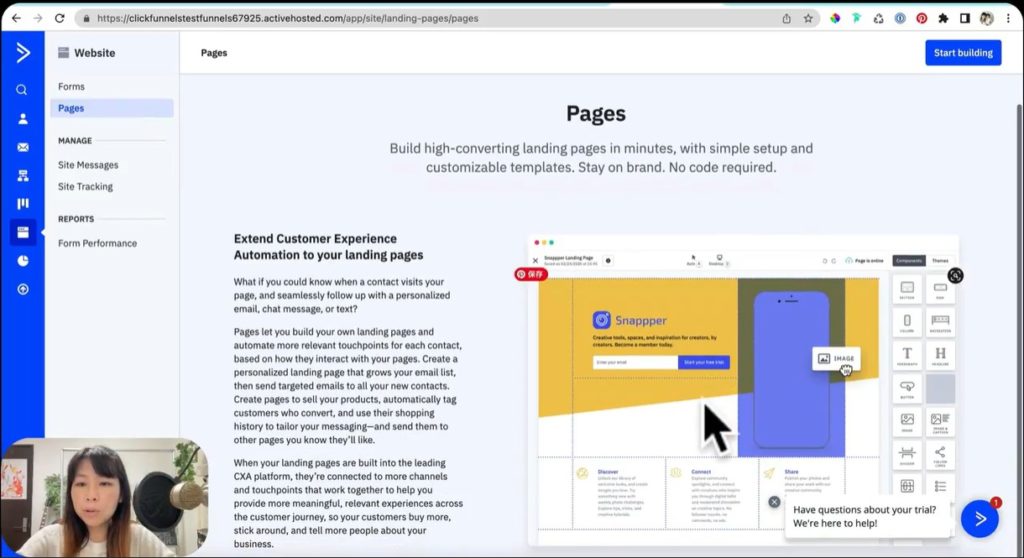
Task: Open Site Messages under Manage
Action: [x=88, y=165]
